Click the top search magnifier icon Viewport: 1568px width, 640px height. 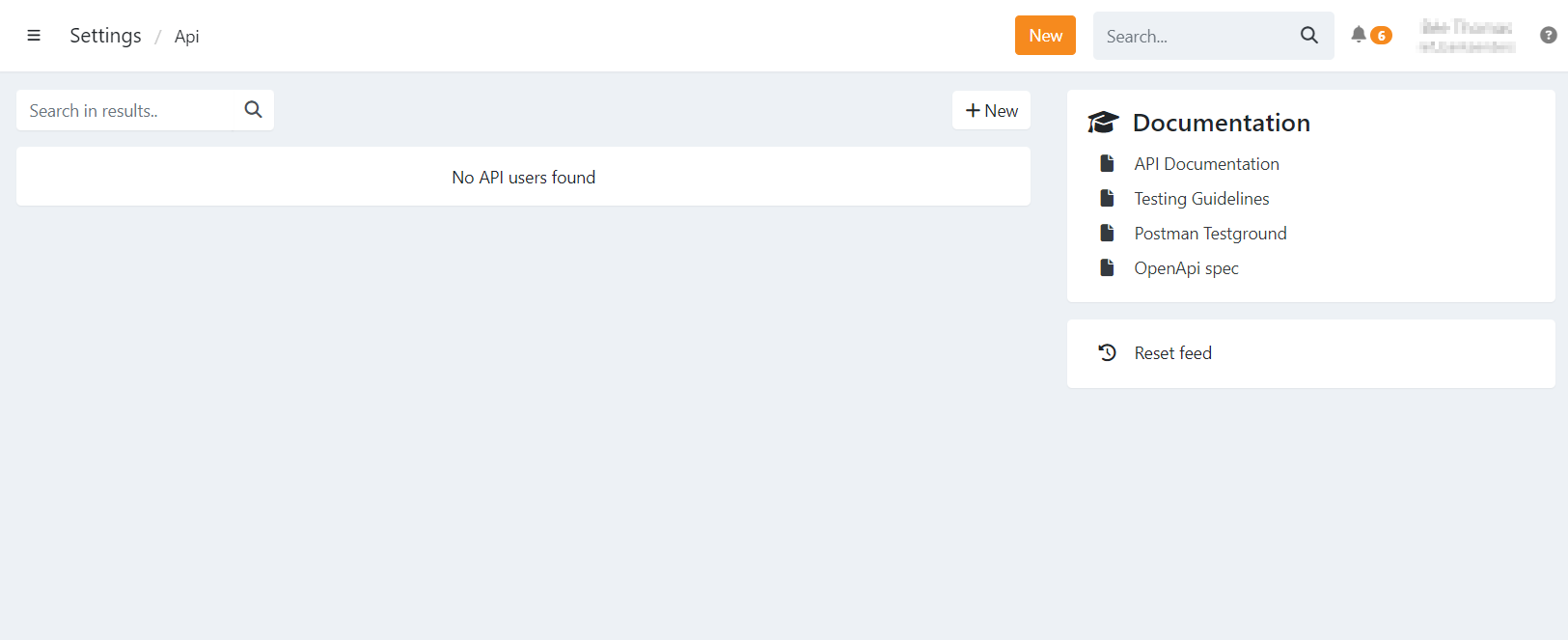[x=1309, y=36]
